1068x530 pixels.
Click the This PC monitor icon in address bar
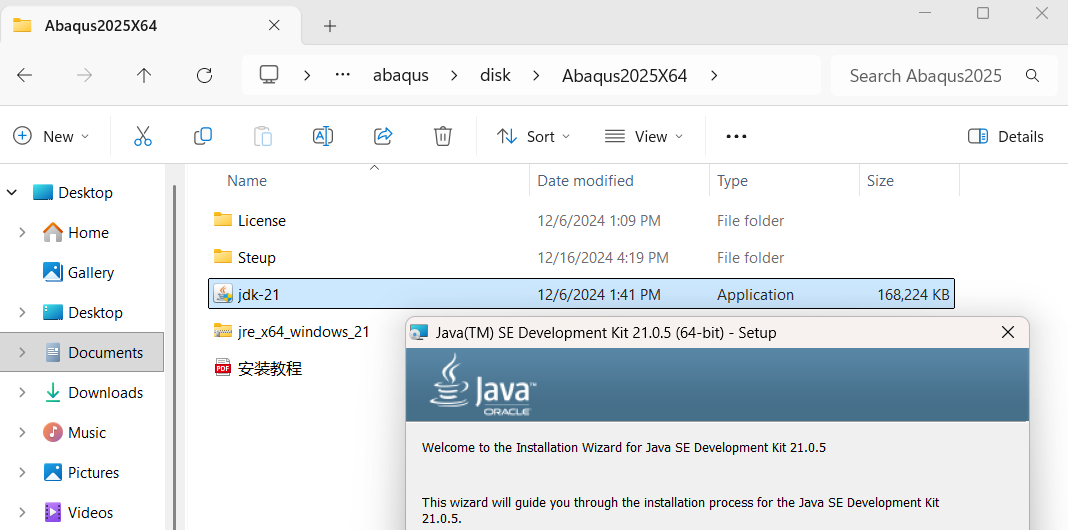tap(269, 75)
